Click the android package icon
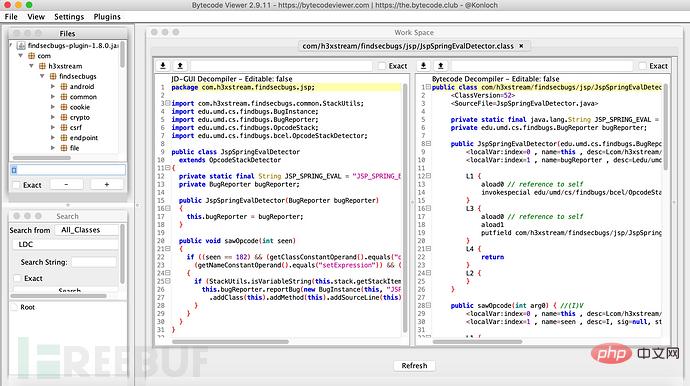The height and width of the screenshot is (386, 690). point(64,86)
